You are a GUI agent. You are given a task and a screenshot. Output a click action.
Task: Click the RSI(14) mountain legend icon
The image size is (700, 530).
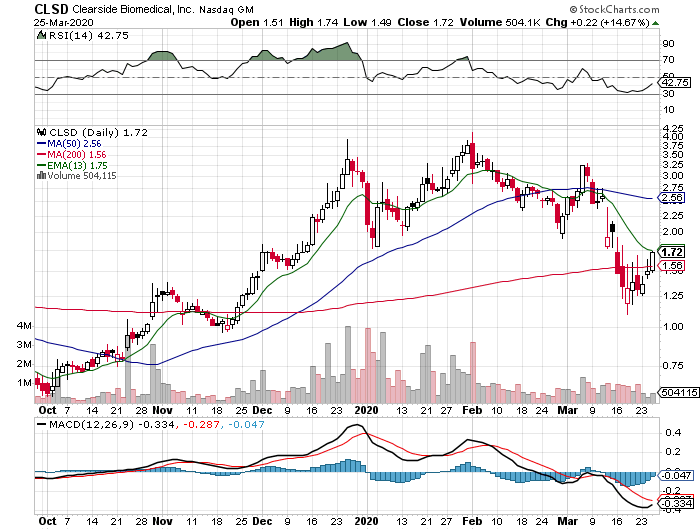pyautogui.click(x=41, y=34)
